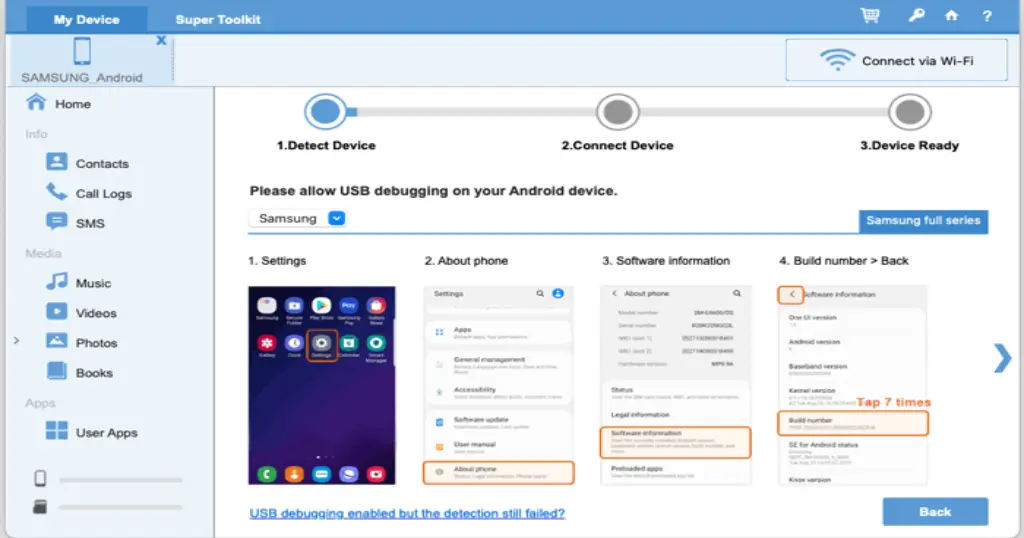
Task: Click the phone storage icon
Action: coord(40,479)
